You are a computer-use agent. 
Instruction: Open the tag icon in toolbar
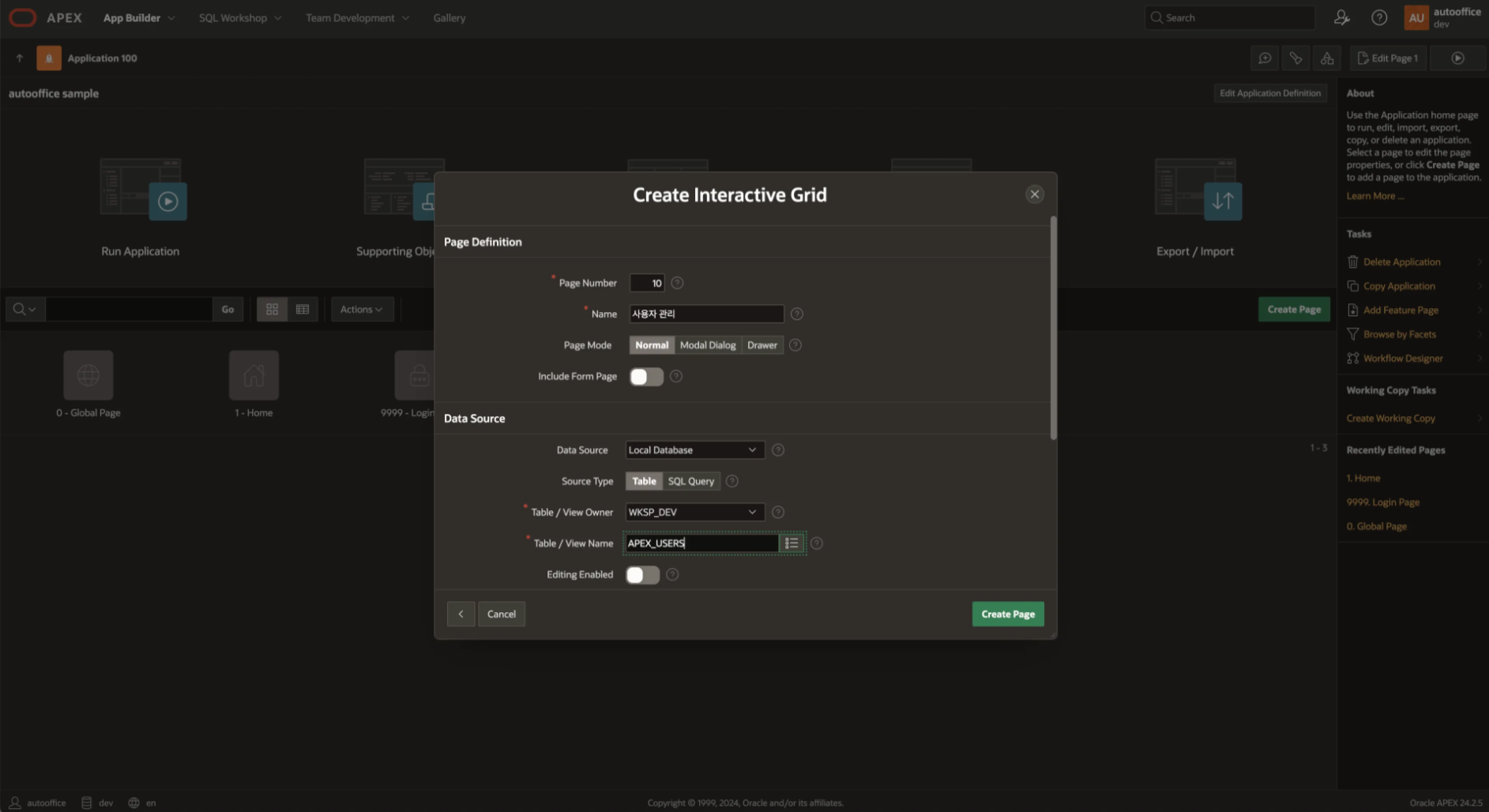(x=1295, y=58)
